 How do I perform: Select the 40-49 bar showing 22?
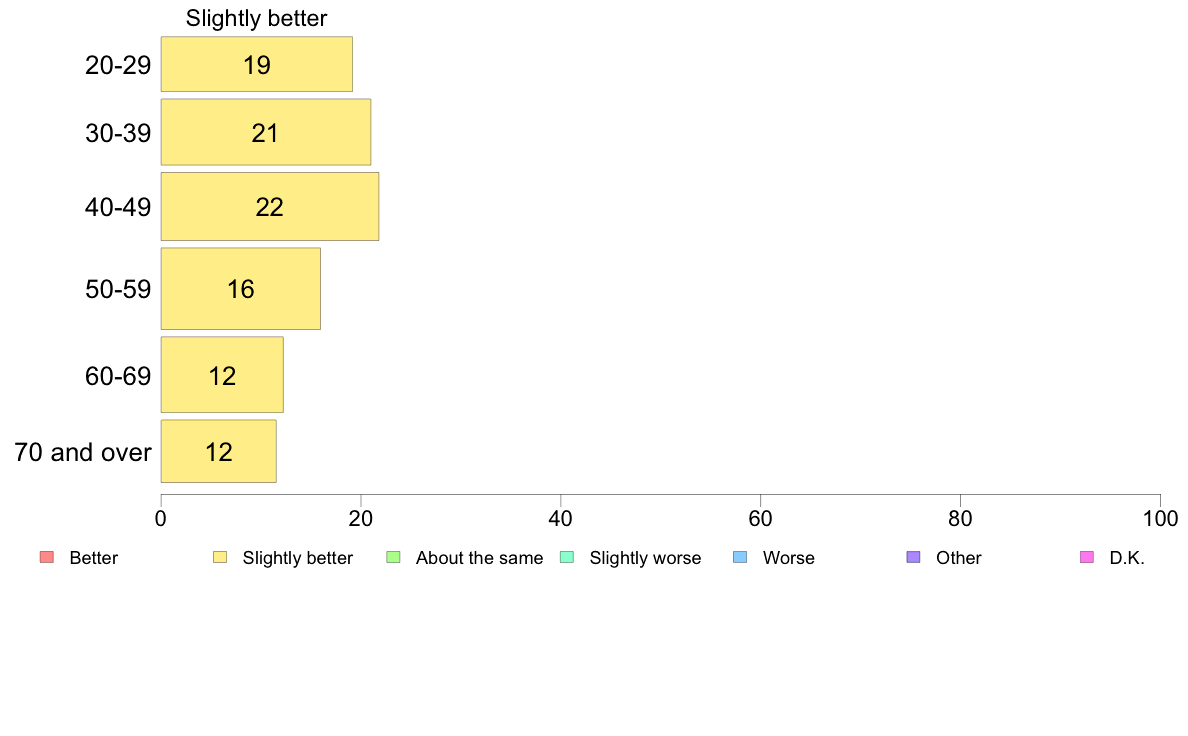[270, 207]
